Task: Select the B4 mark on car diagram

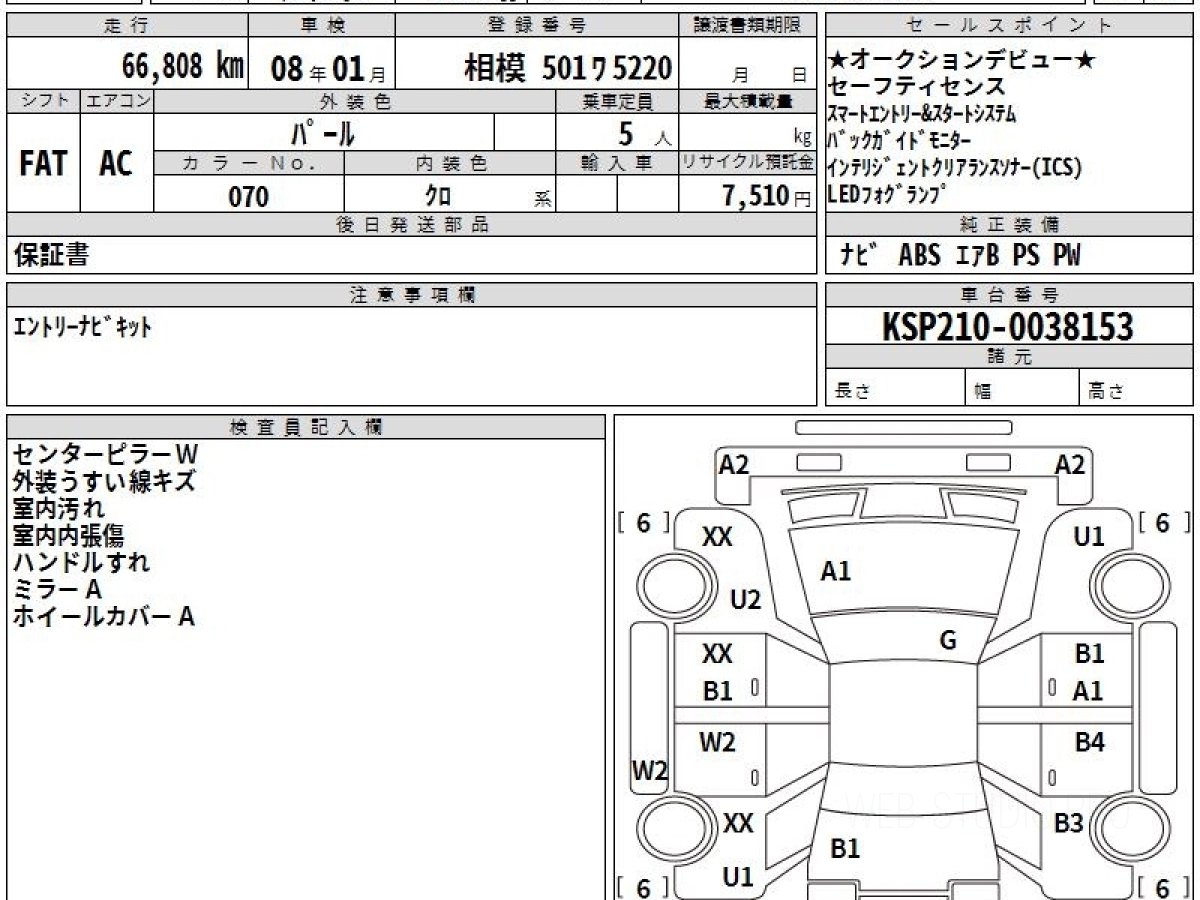Action: point(1089,743)
